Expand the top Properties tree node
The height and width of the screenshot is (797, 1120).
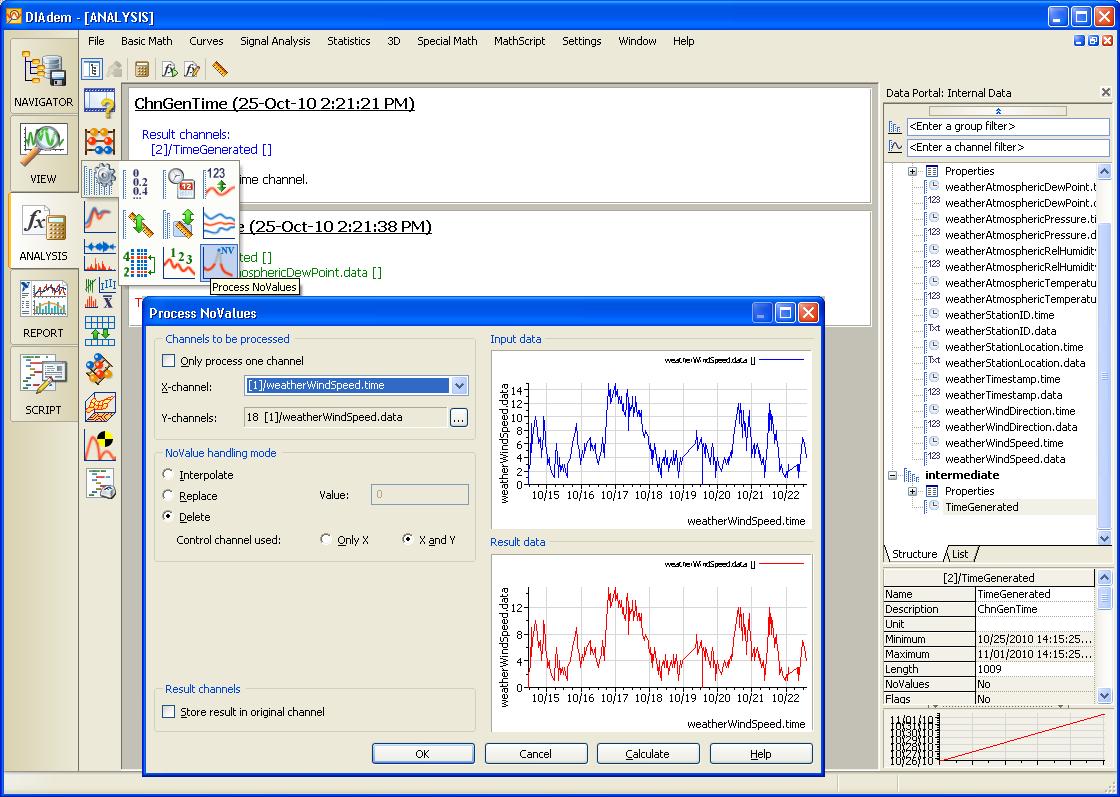(912, 171)
